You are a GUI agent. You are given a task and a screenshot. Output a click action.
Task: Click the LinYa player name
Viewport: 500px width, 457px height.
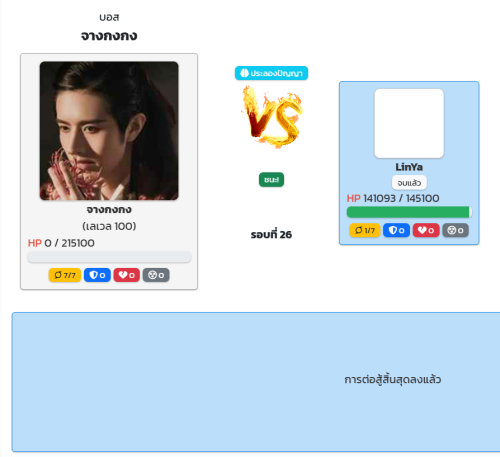409,167
